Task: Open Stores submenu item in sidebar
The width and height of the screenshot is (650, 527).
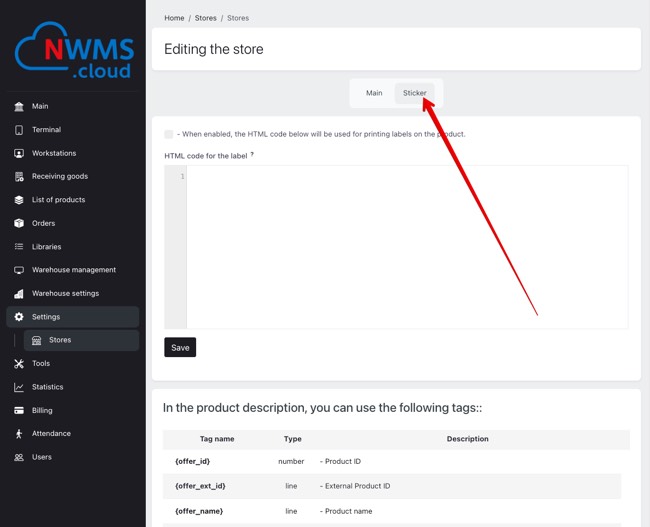Action: pyautogui.click(x=60, y=340)
